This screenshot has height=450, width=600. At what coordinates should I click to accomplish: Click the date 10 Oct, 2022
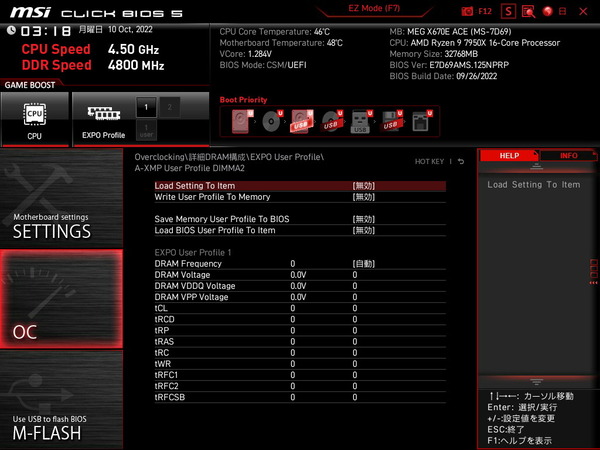(130, 29)
